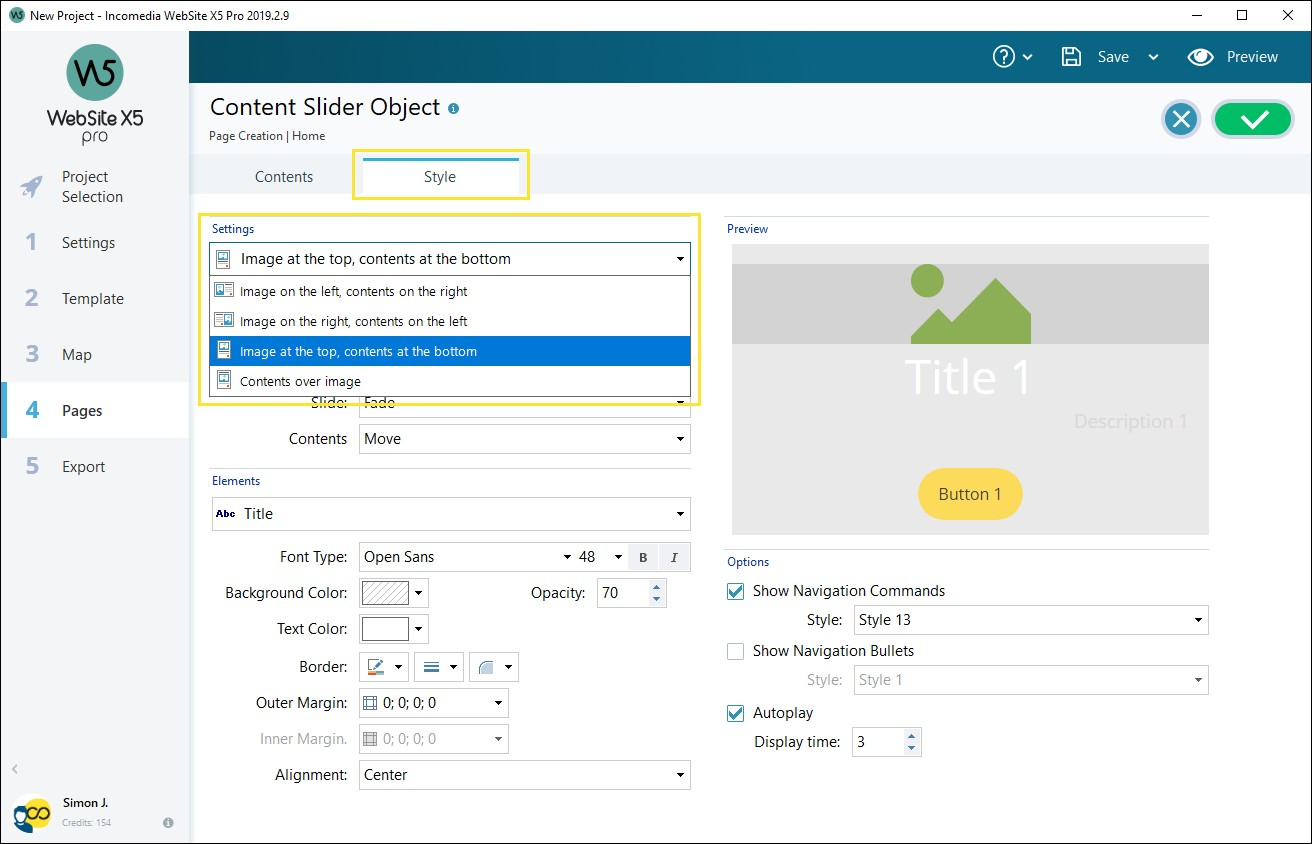
Task: Open the Alignment dropdown showing Center
Action: click(524, 775)
